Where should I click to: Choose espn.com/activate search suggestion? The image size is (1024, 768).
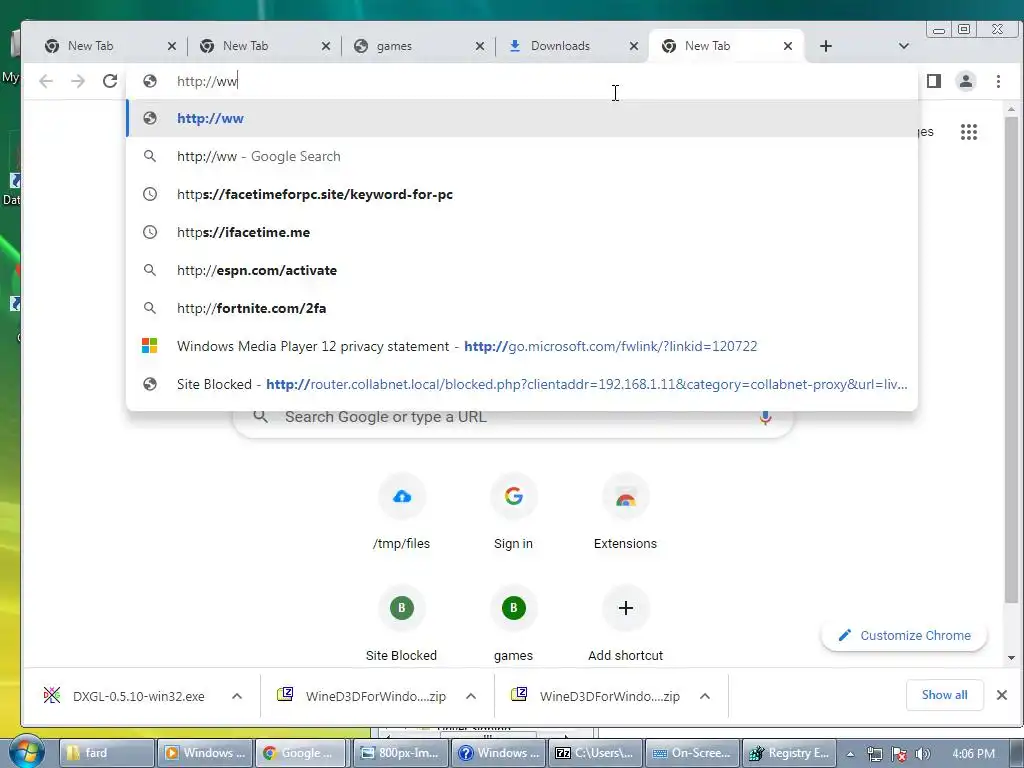pyautogui.click(x=522, y=270)
